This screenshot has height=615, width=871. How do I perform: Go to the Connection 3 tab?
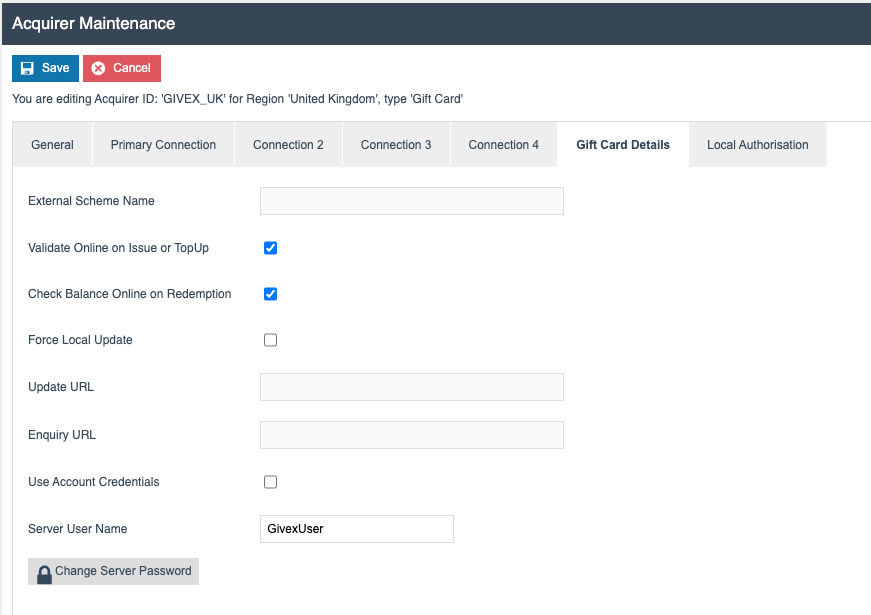point(396,144)
